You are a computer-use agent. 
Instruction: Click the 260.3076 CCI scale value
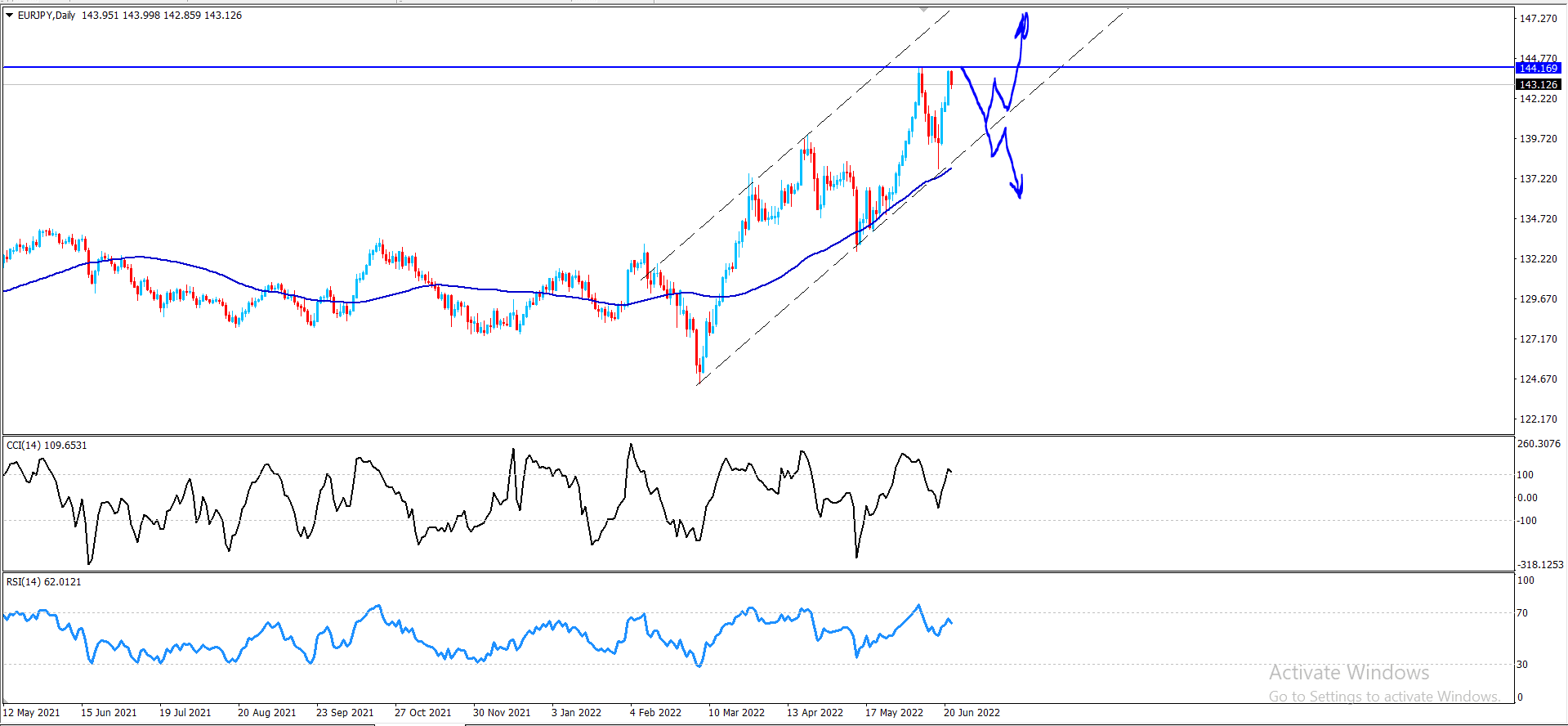[x=1539, y=444]
